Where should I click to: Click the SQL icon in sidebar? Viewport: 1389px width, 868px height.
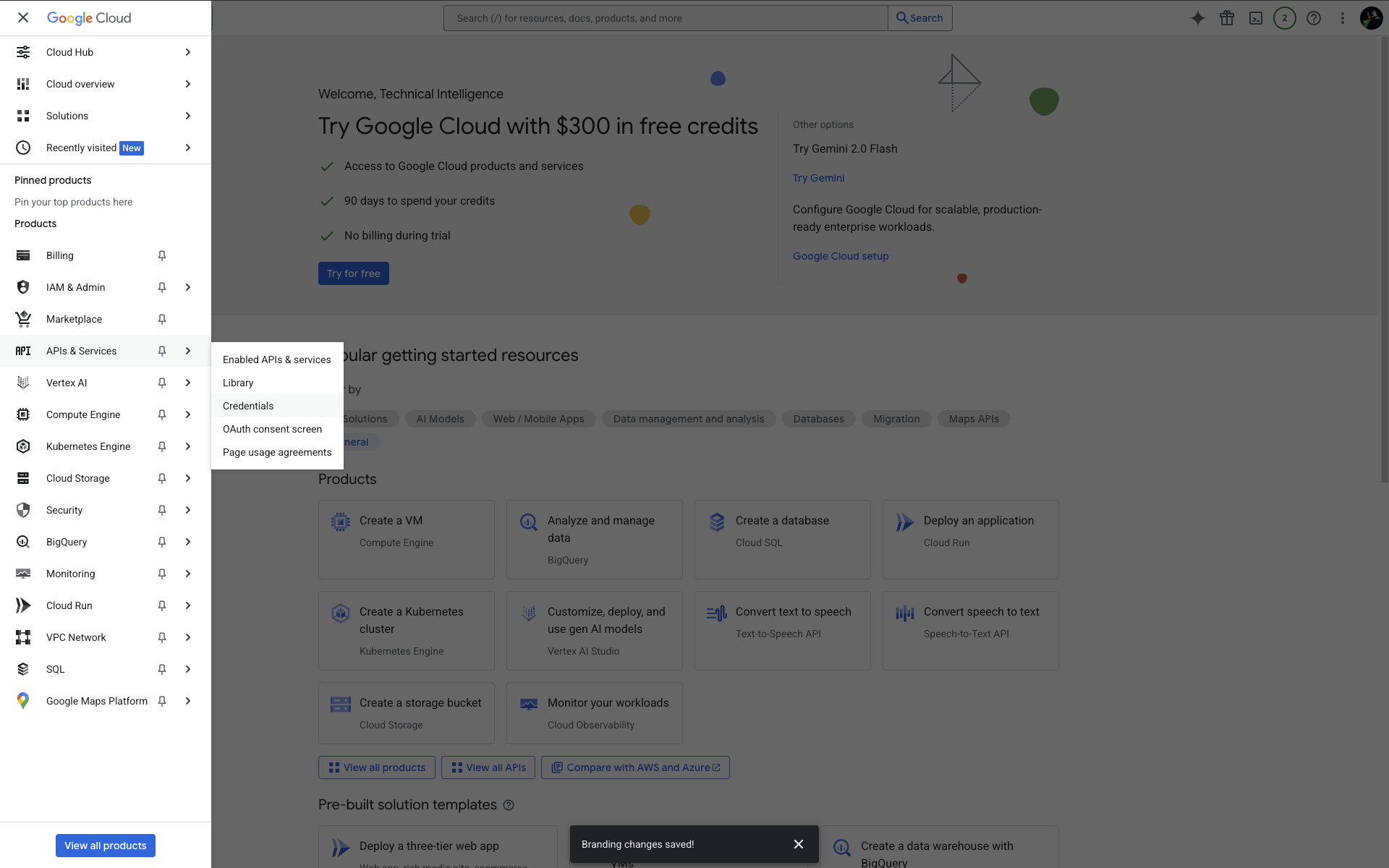point(23,669)
